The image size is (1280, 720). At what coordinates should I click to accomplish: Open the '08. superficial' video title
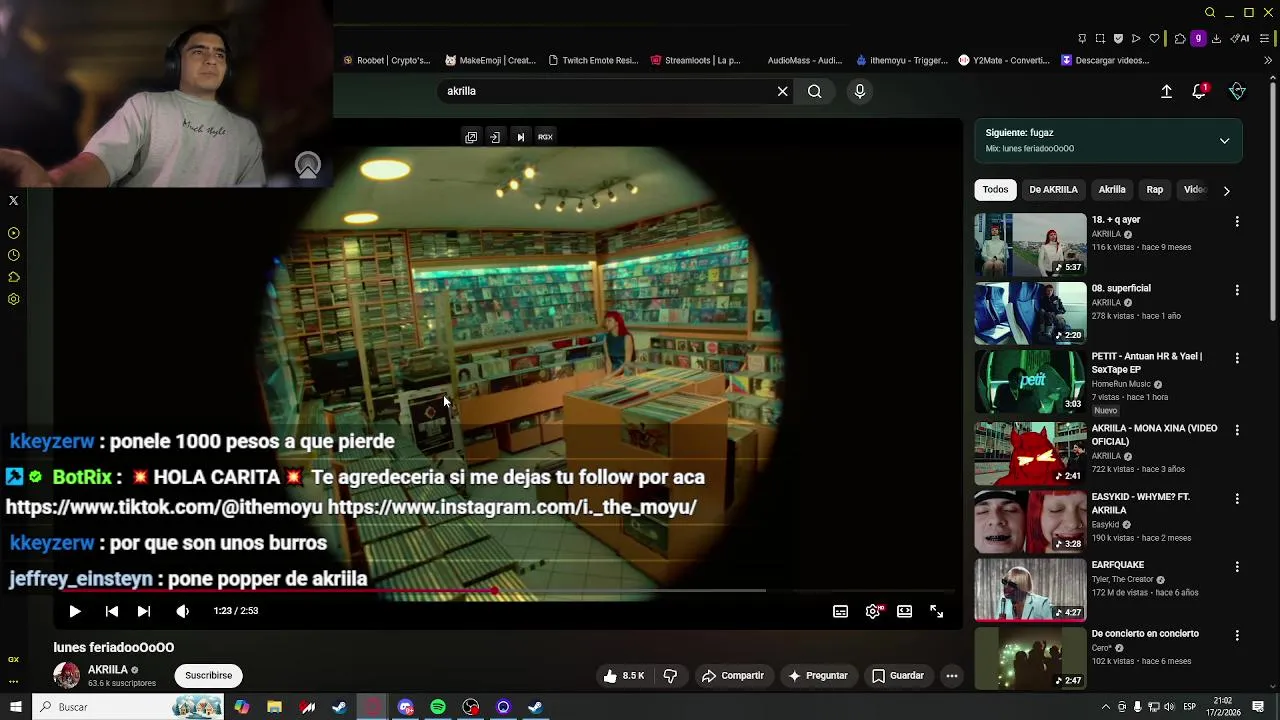1121,288
